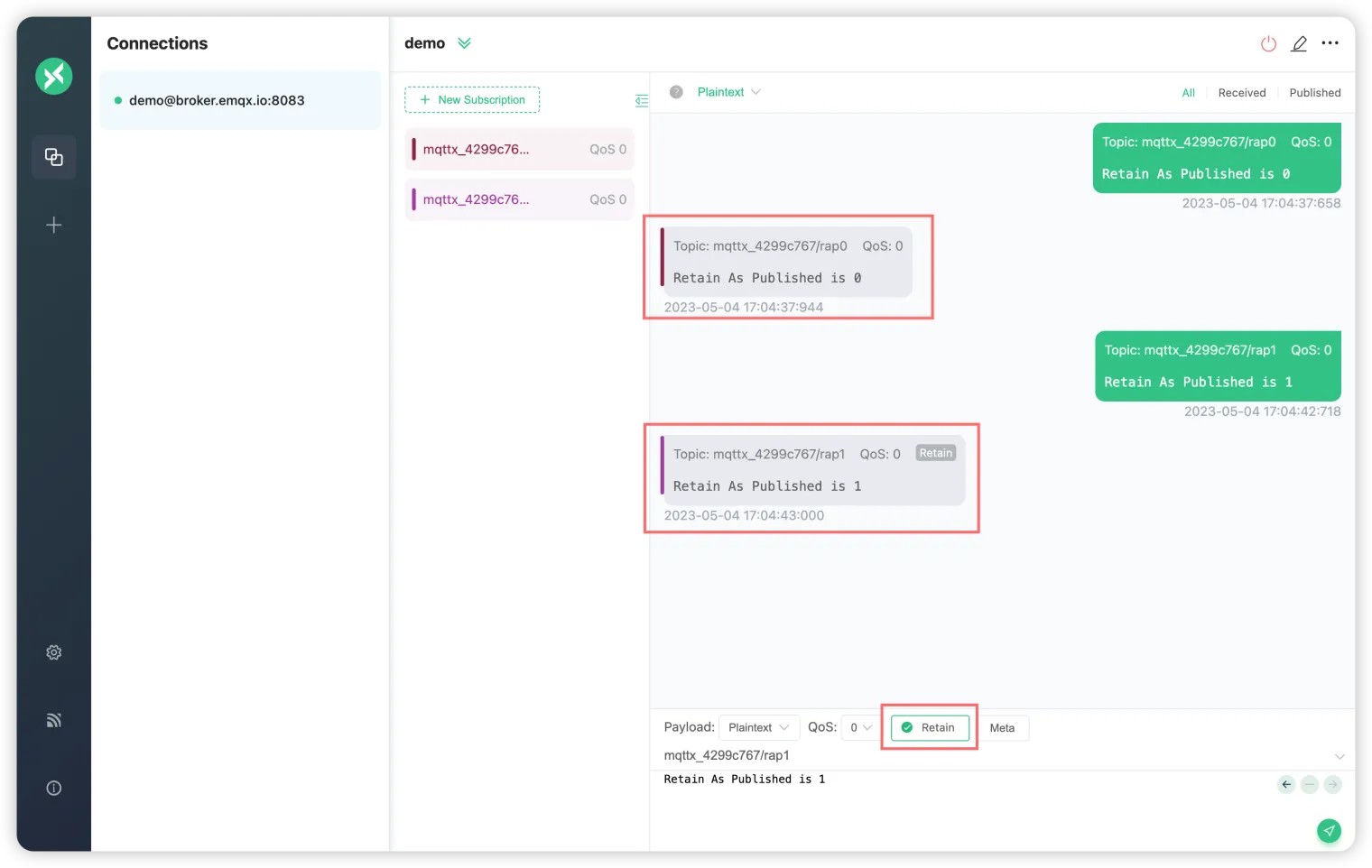
Task: Collapse the subscriptions list panel icon
Action: coord(642,100)
